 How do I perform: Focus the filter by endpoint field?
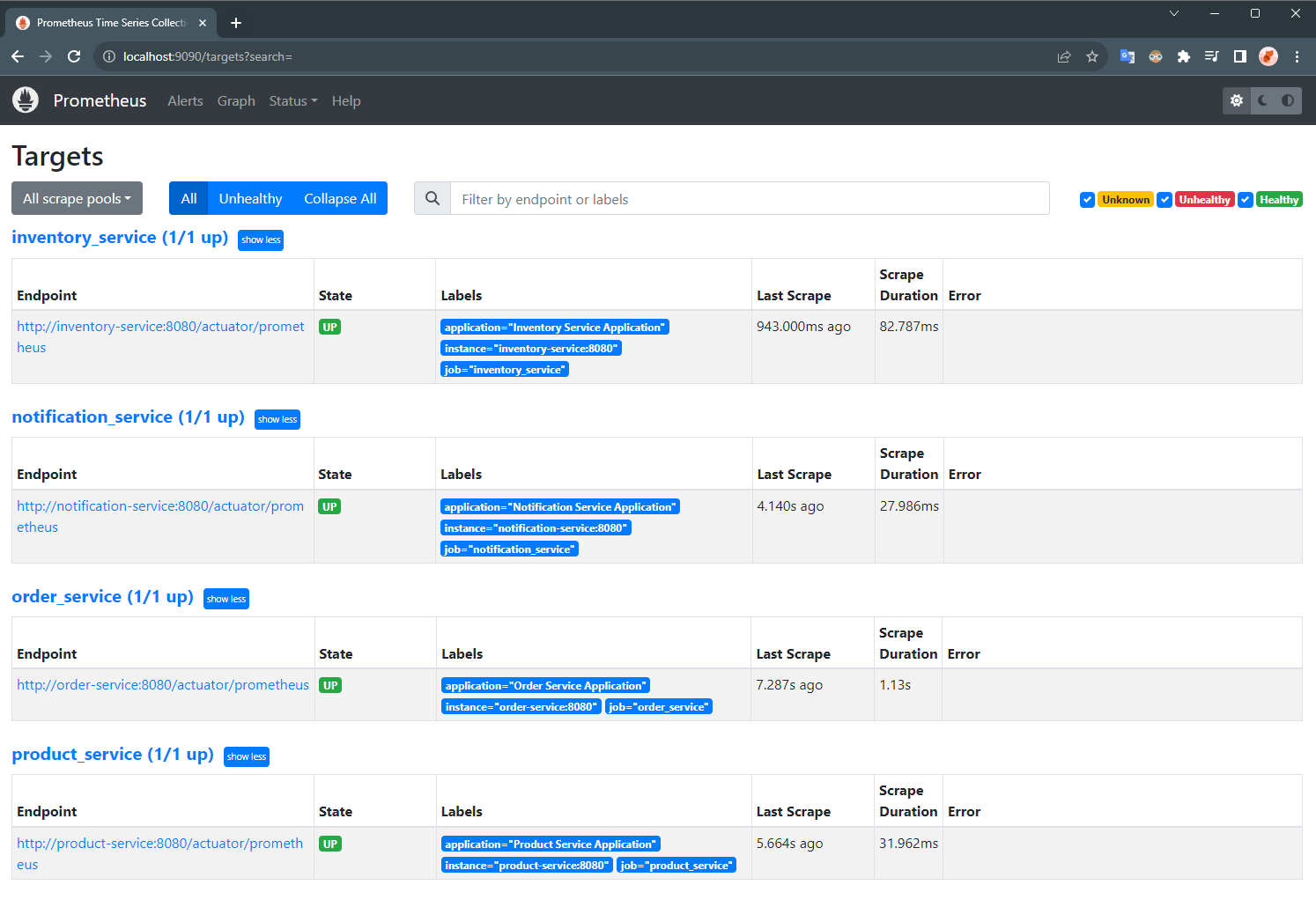coord(750,198)
